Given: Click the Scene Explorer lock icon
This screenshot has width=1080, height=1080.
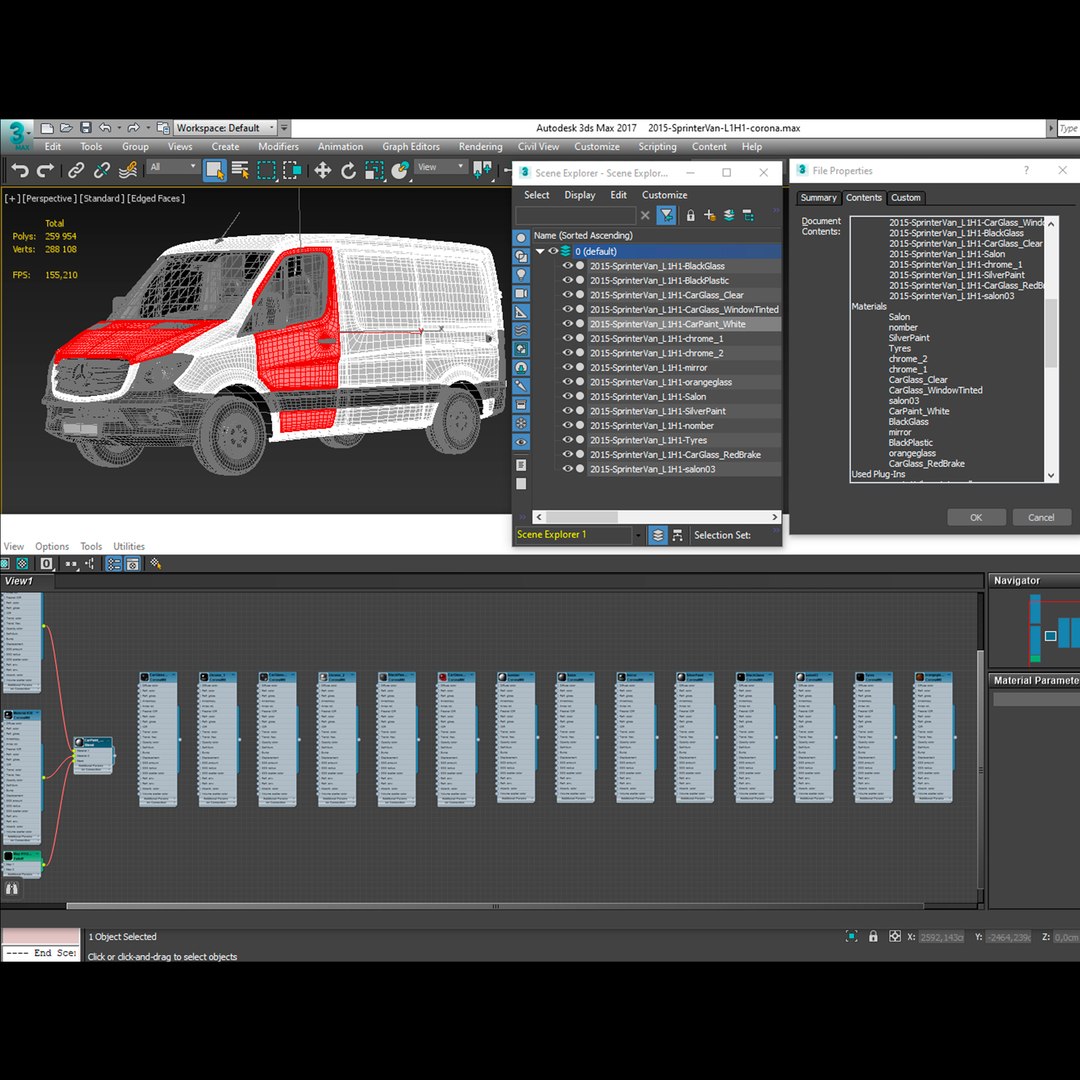Looking at the screenshot, I should coord(690,216).
